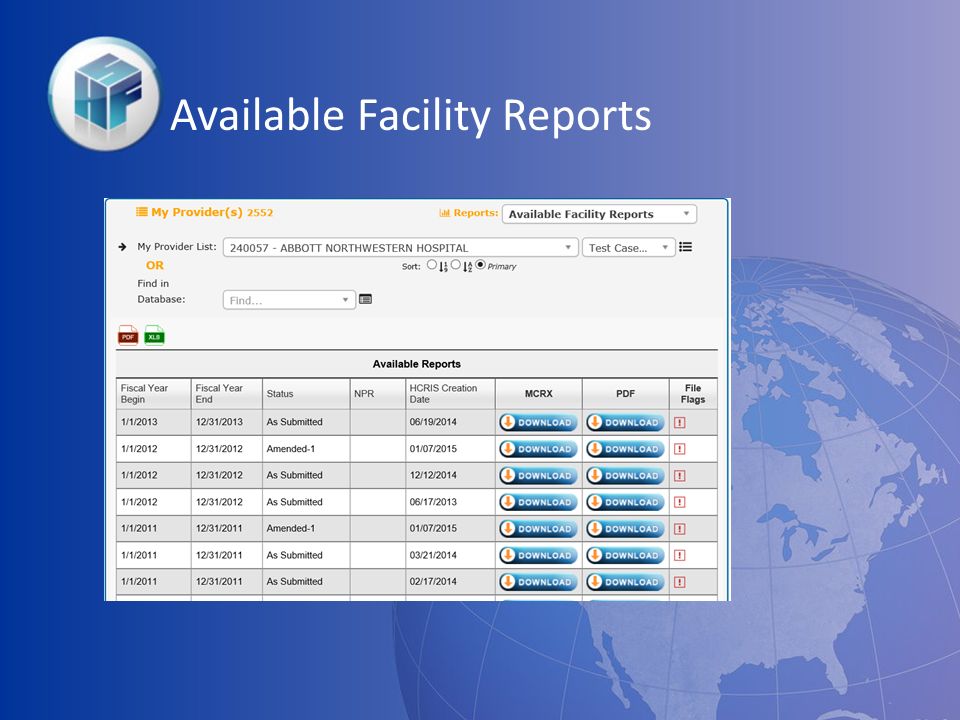Click the 12/31/2013 fiscal year end cell
The width and height of the screenshot is (960, 720).
click(227, 422)
